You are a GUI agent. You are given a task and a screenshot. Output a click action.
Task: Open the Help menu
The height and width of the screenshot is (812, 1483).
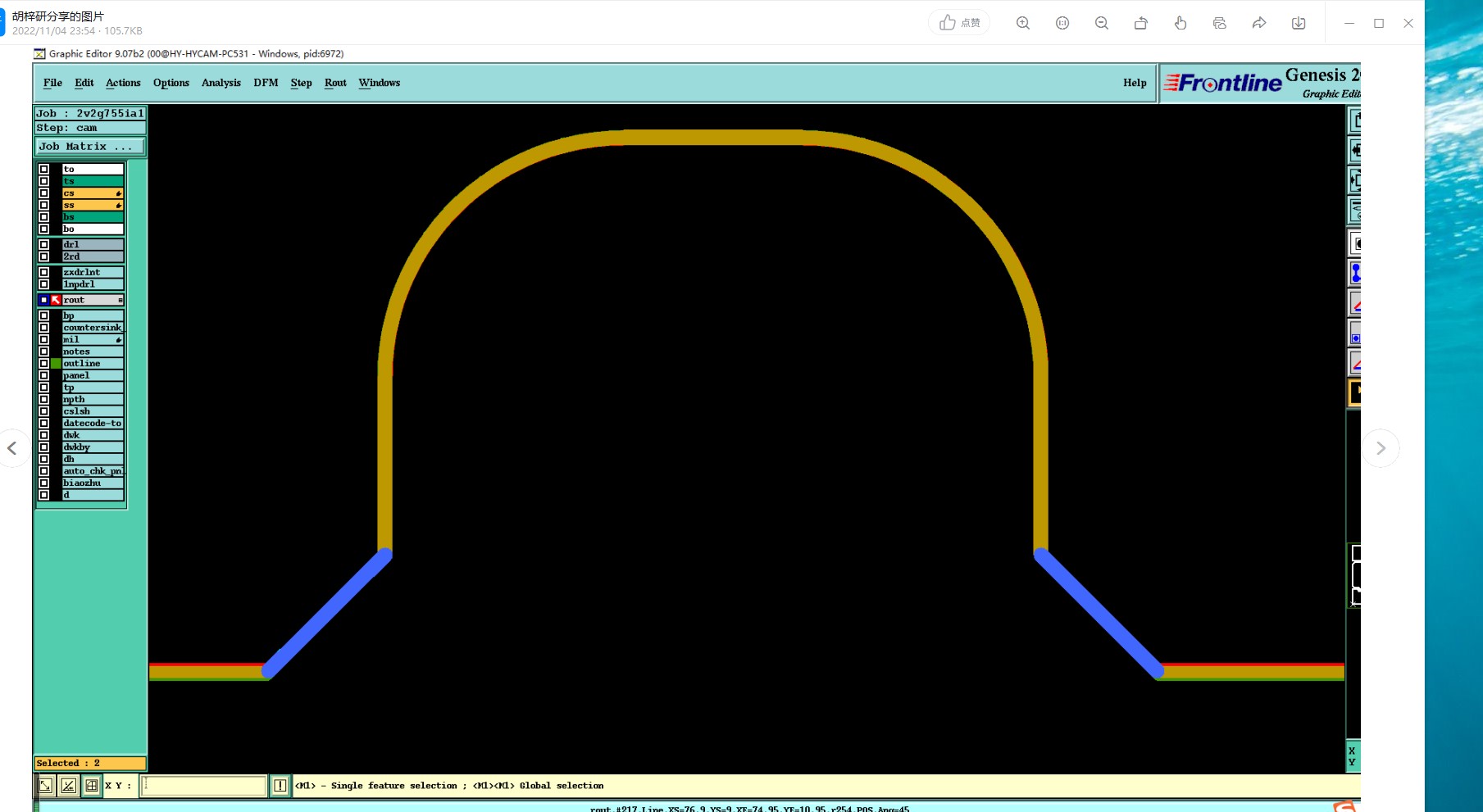coord(1135,83)
